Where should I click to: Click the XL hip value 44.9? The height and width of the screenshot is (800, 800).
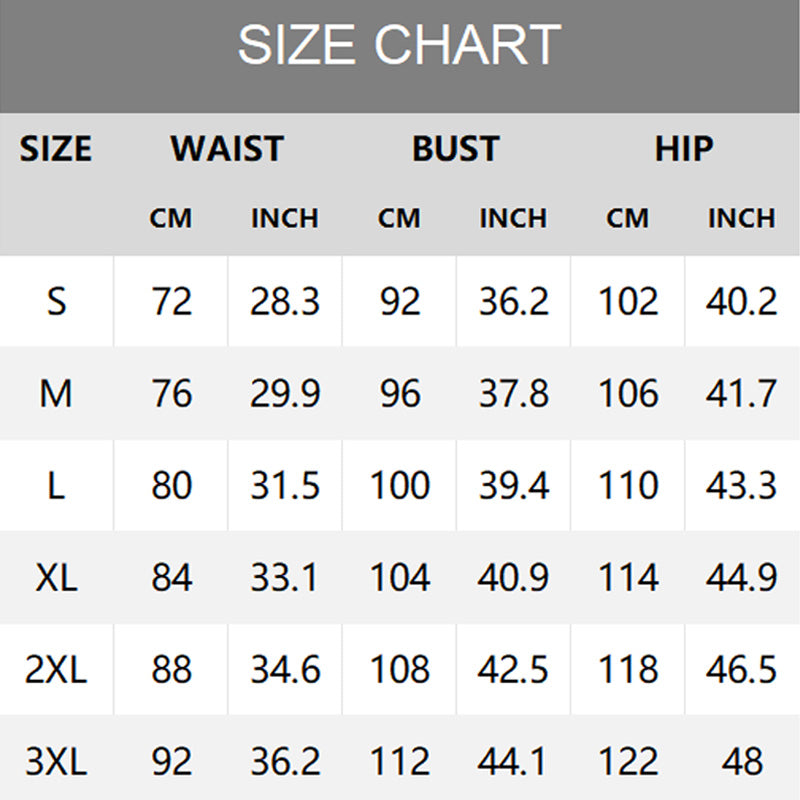coord(741,577)
